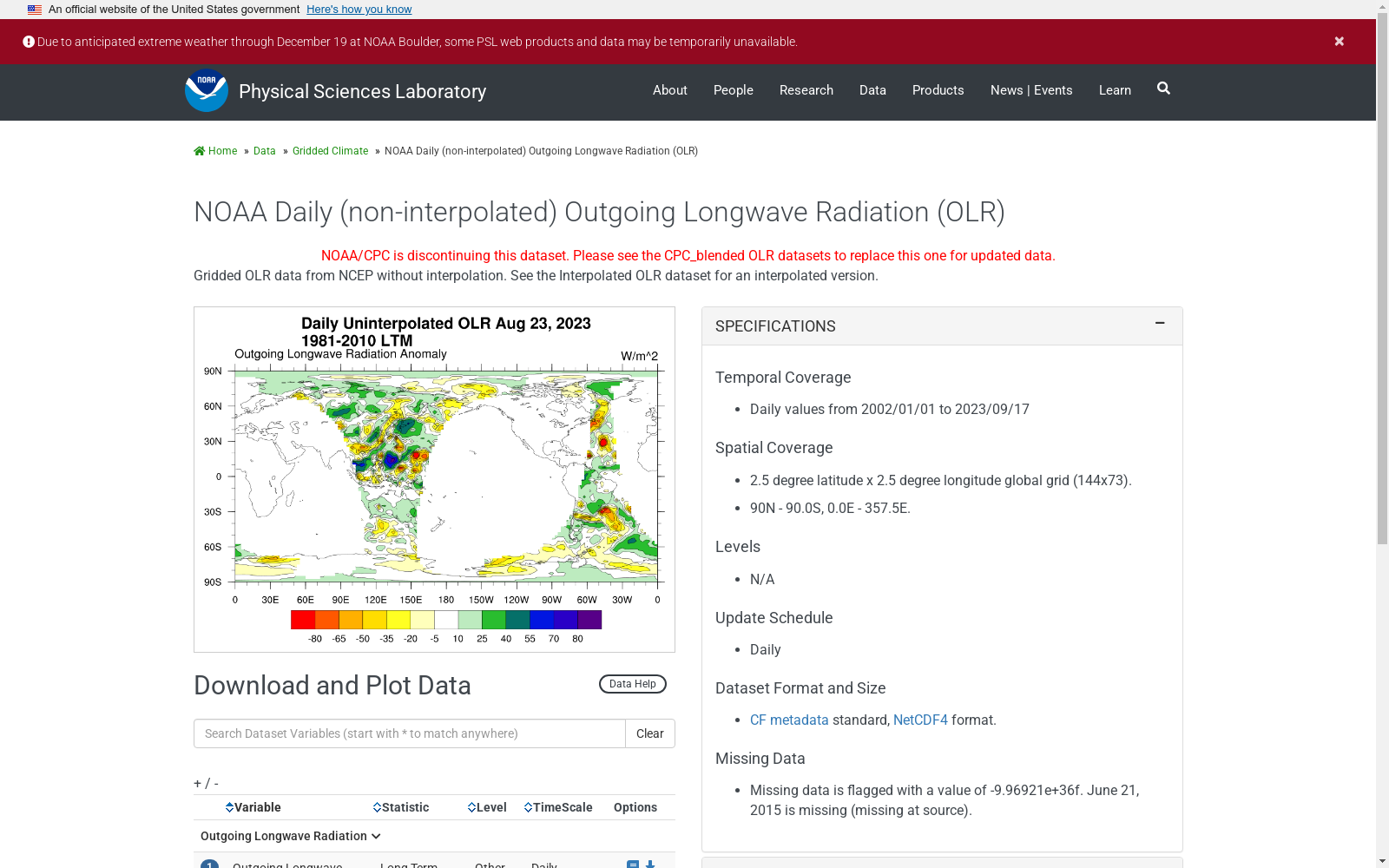Click the "Daily" update schedule entry
The height and width of the screenshot is (868, 1389).
point(766,650)
